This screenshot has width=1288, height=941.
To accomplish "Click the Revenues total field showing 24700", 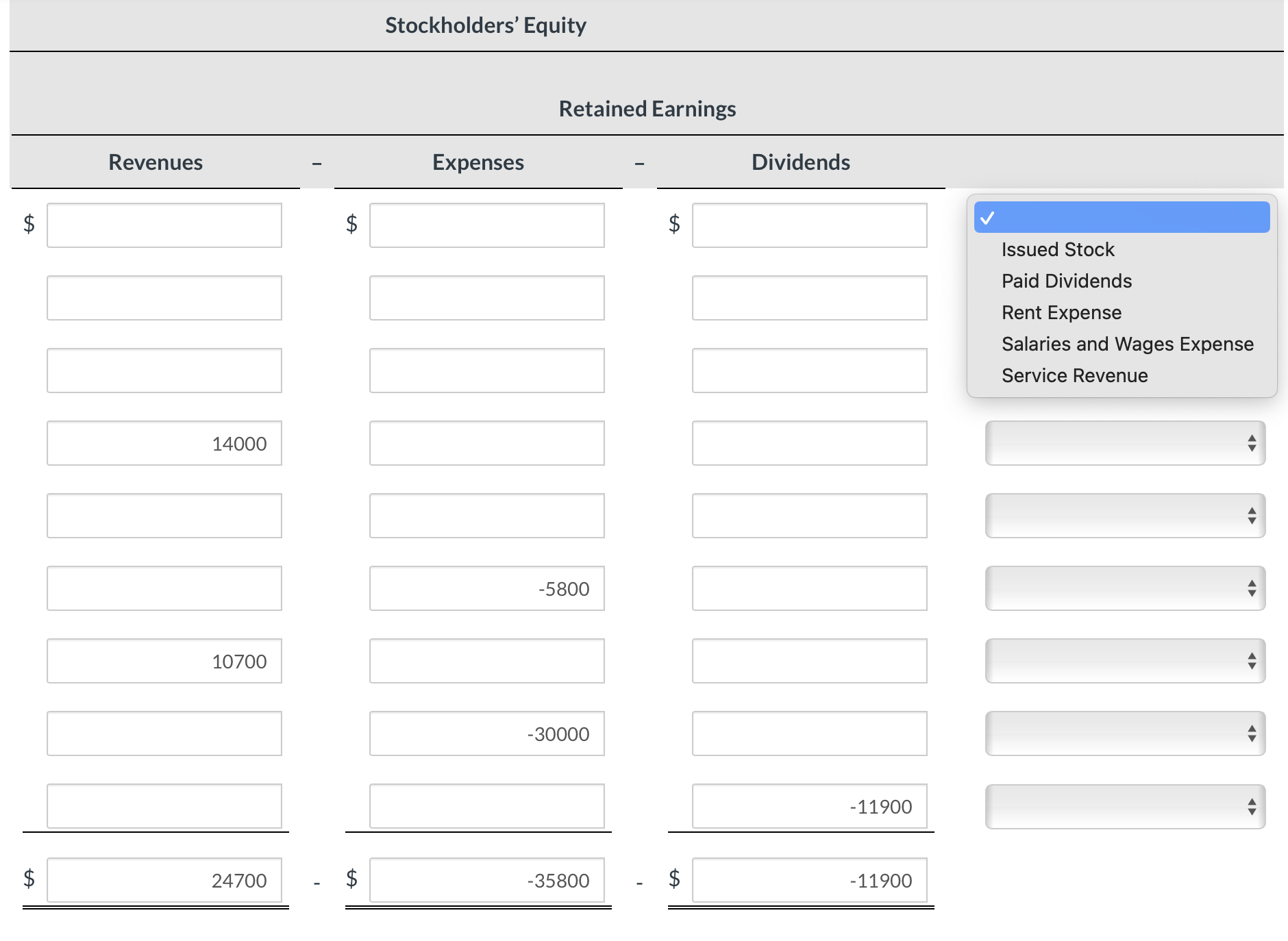I will point(164,880).
